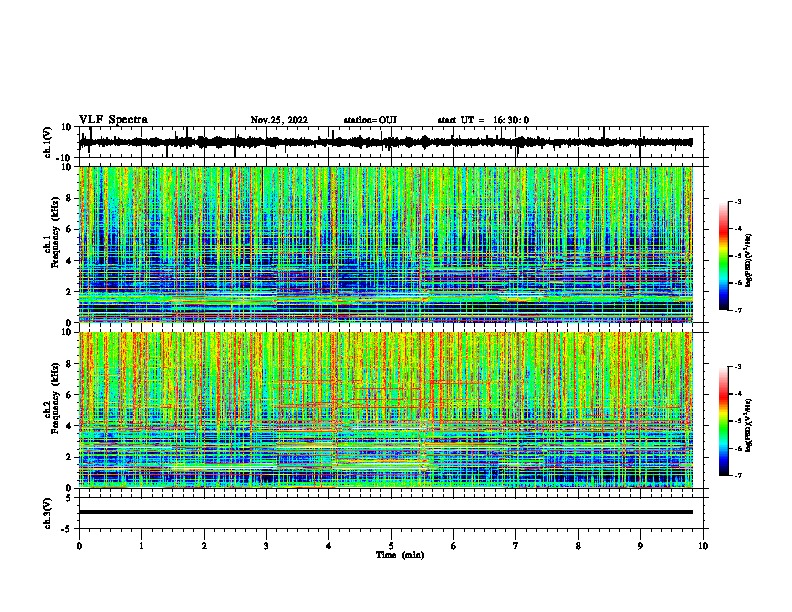Image resolution: width=792 pixels, height=612 pixels.
Task: Click inside the ch.2 spectrogram panel
Action: click(386, 410)
